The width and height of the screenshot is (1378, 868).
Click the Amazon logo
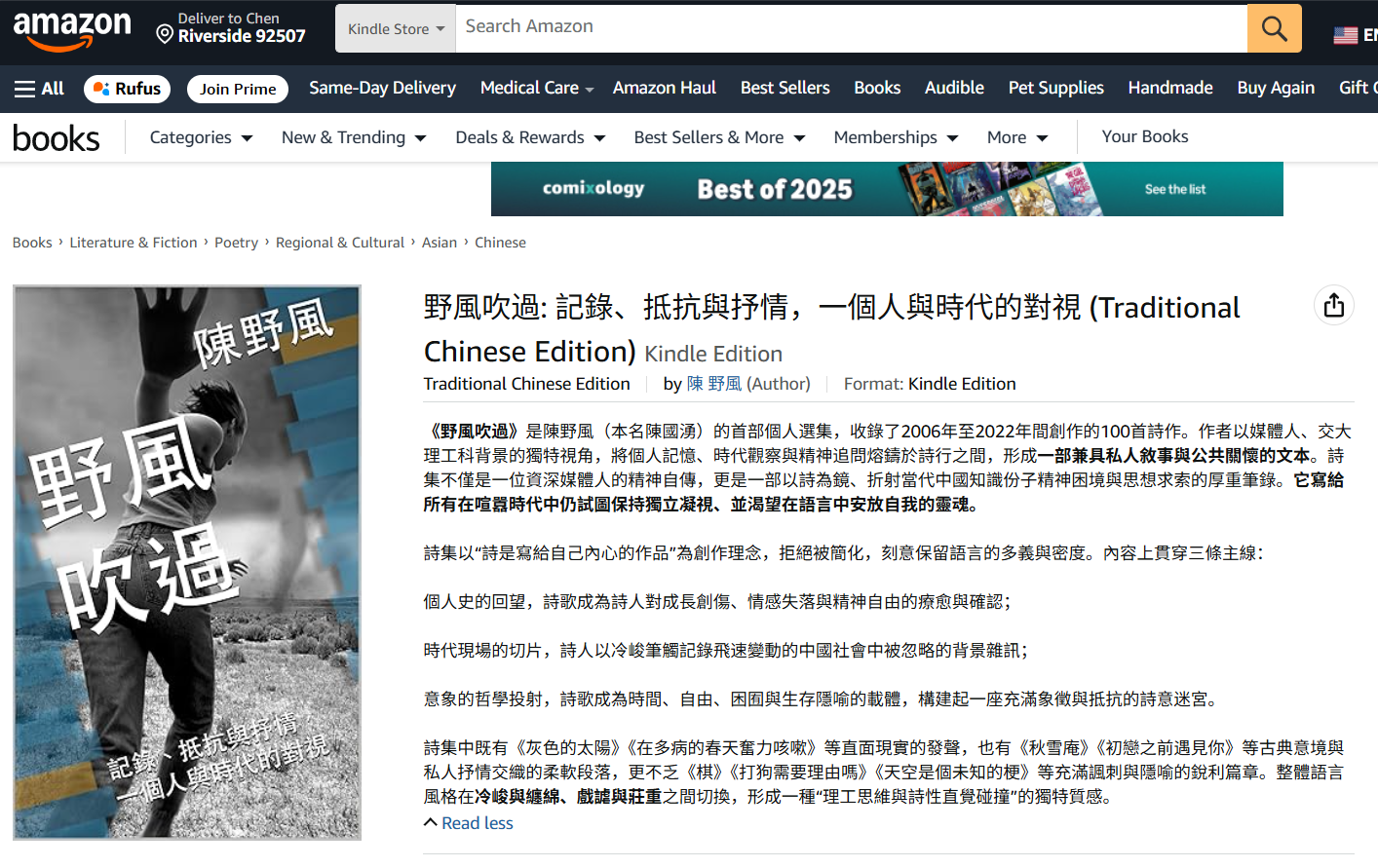click(72, 30)
